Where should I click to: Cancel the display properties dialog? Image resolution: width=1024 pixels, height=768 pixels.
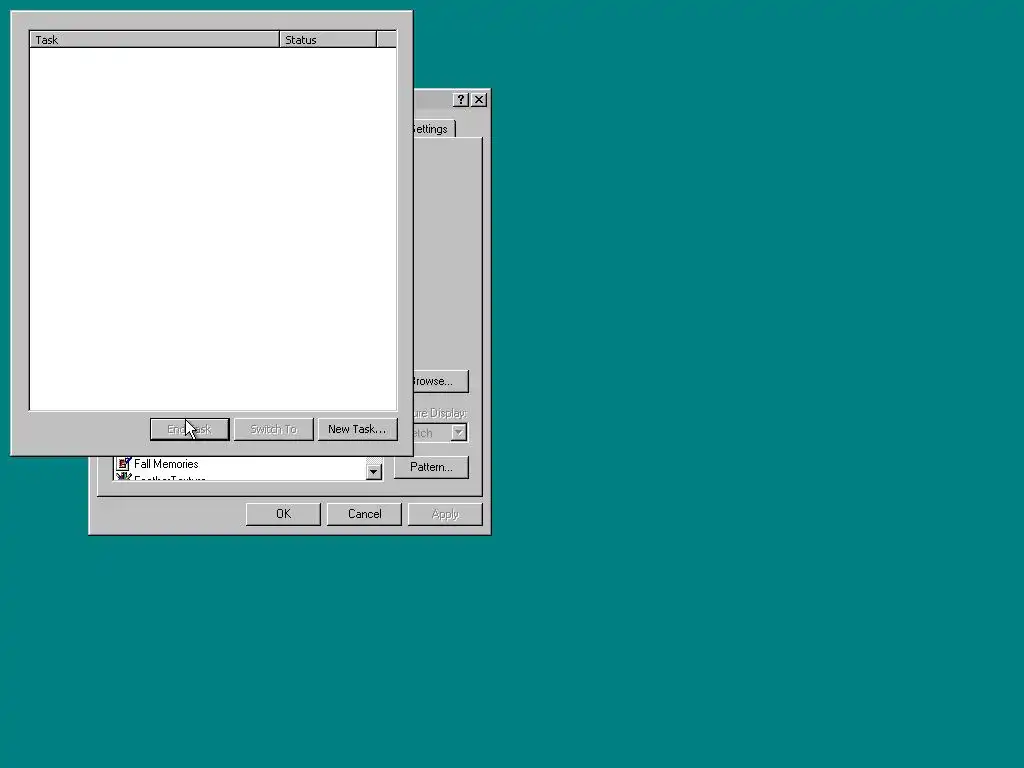[x=364, y=514]
